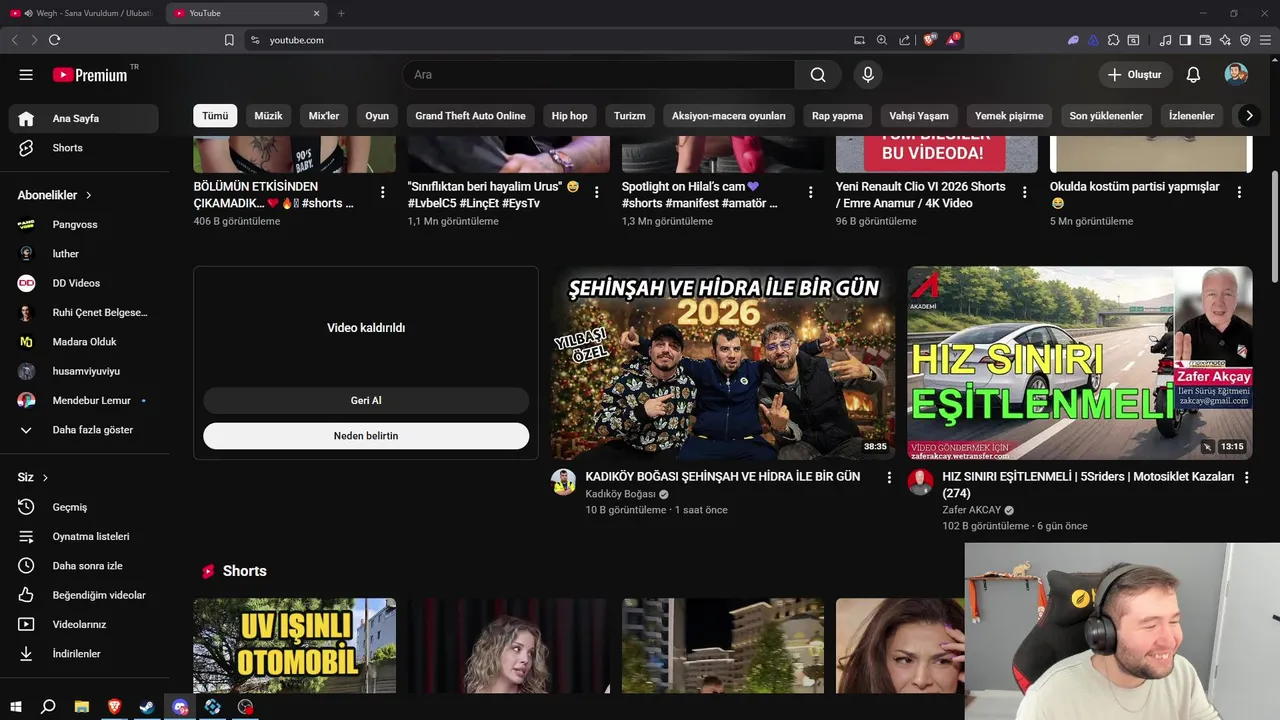Select the Yemek pişirme filter chip
Screen dimensions: 1280x720
[1009, 116]
